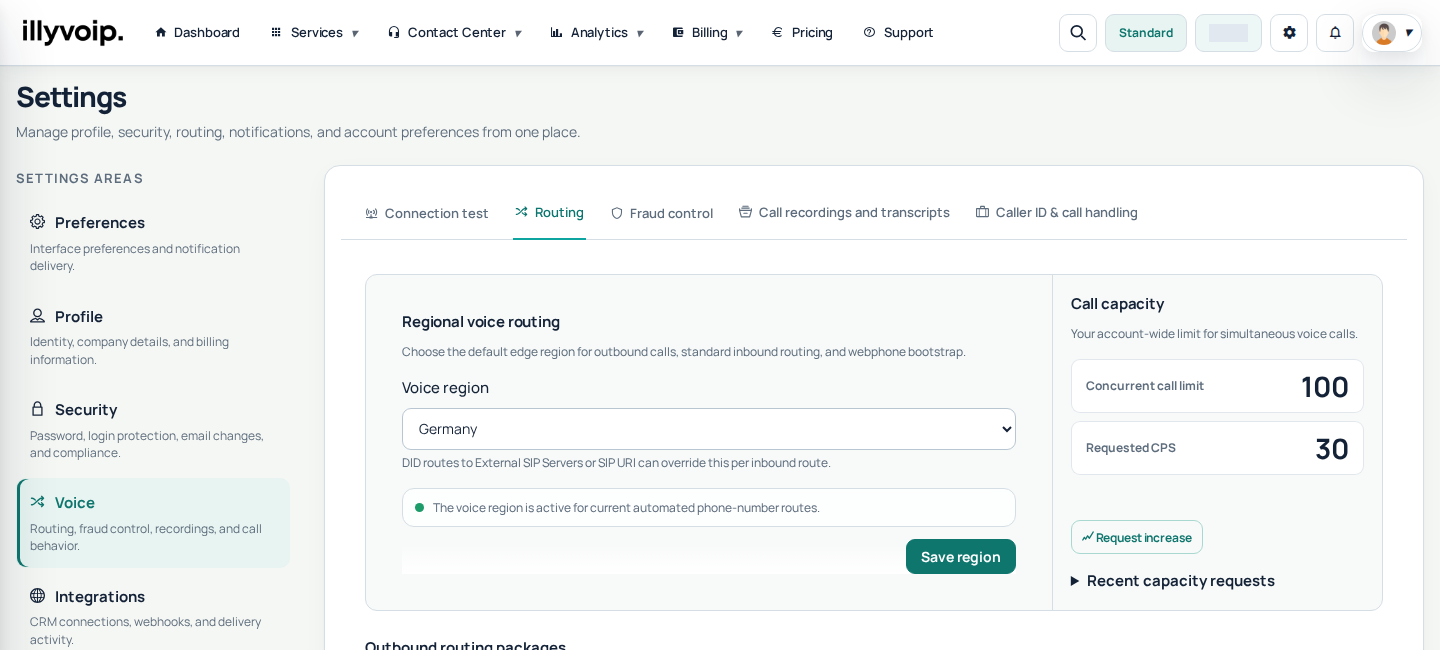Open the user avatar menu
The height and width of the screenshot is (650, 1440).
[x=1392, y=33]
